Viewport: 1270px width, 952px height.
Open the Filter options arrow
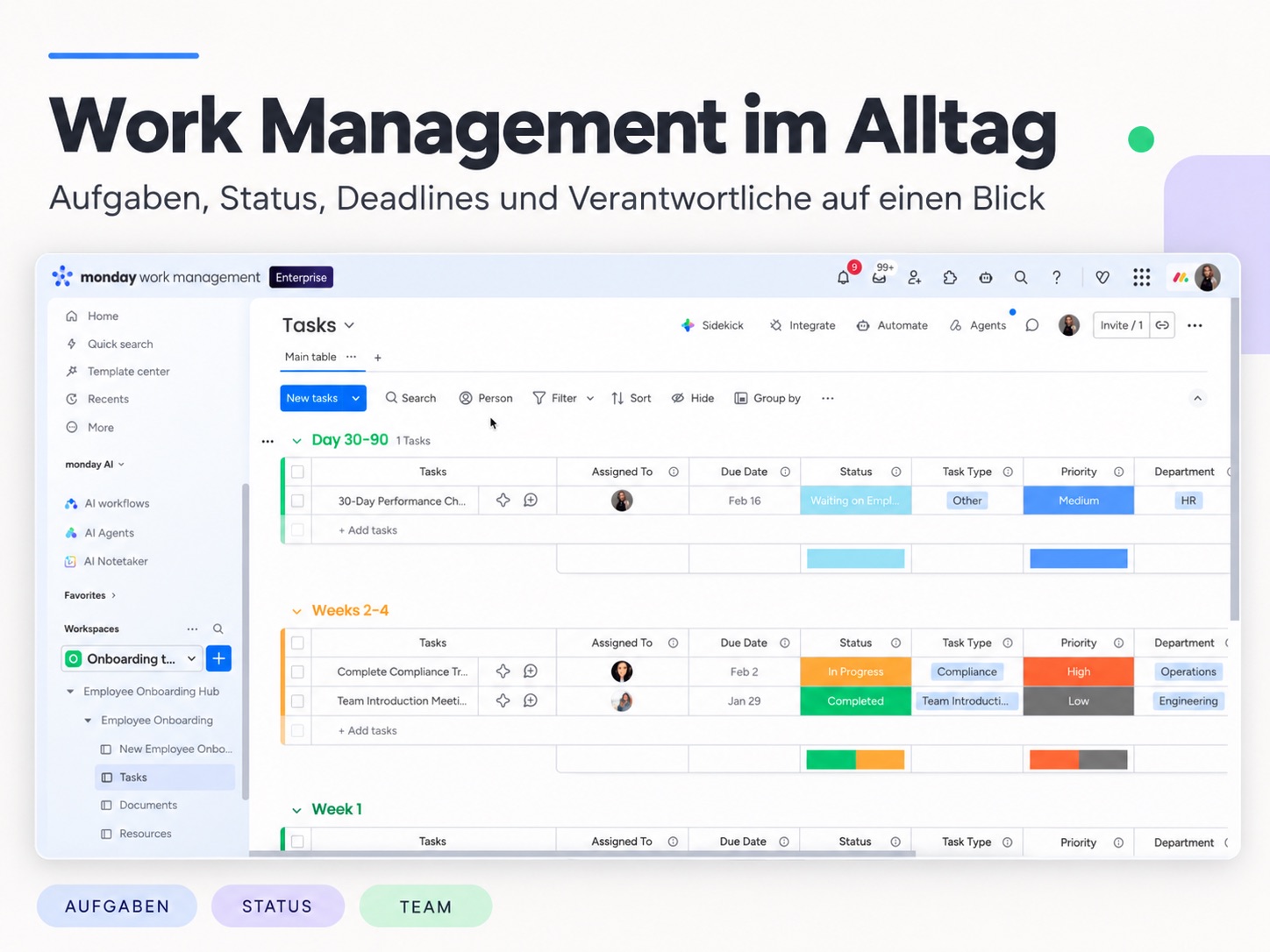[x=590, y=398]
